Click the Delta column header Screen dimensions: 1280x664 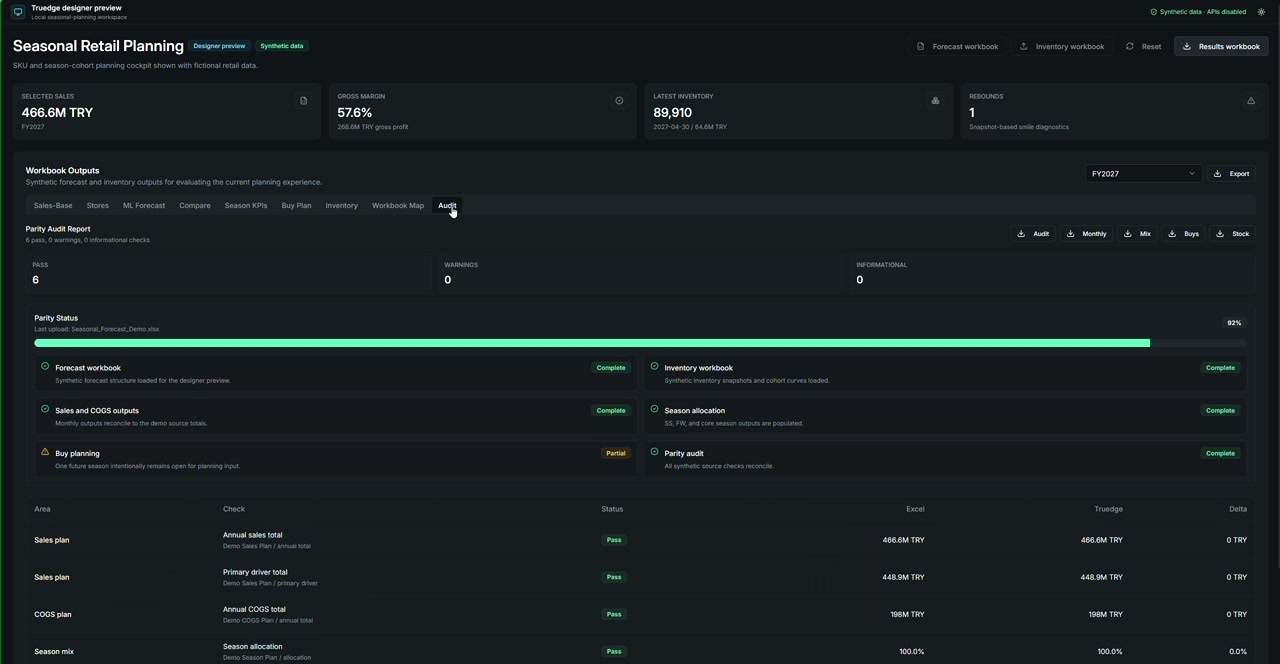point(1238,509)
